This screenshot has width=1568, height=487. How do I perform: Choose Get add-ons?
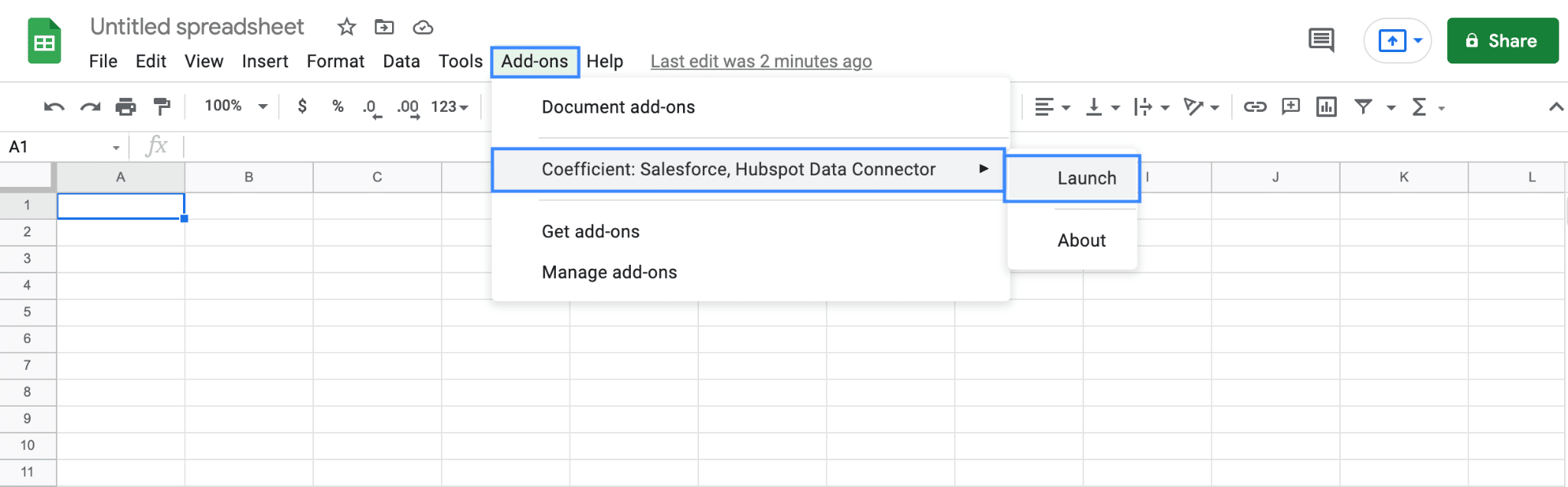click(750, 231)
